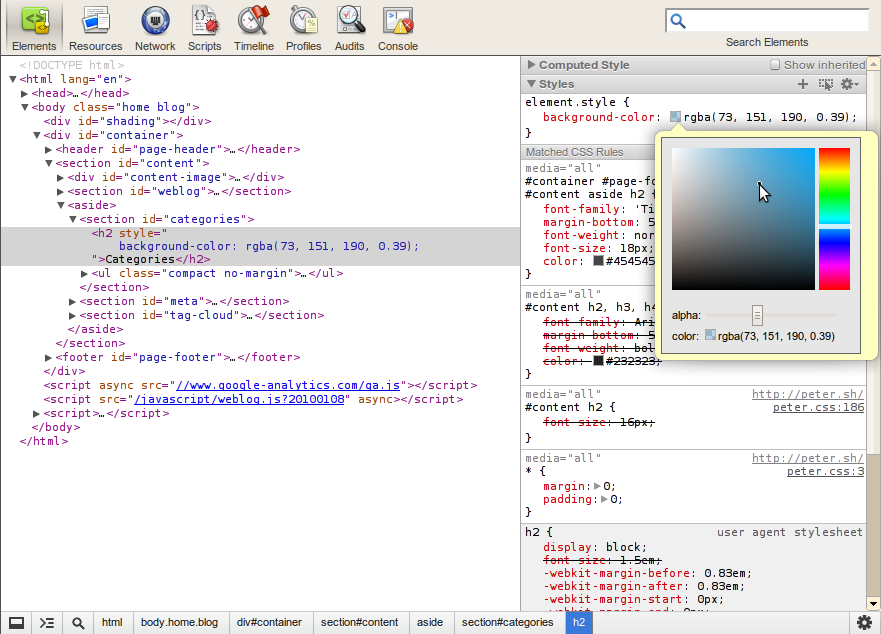The height and width of the screenshot is (634, 881).
Task: Open the google-analytics ga.js link
Action: (x=288, y=386)
